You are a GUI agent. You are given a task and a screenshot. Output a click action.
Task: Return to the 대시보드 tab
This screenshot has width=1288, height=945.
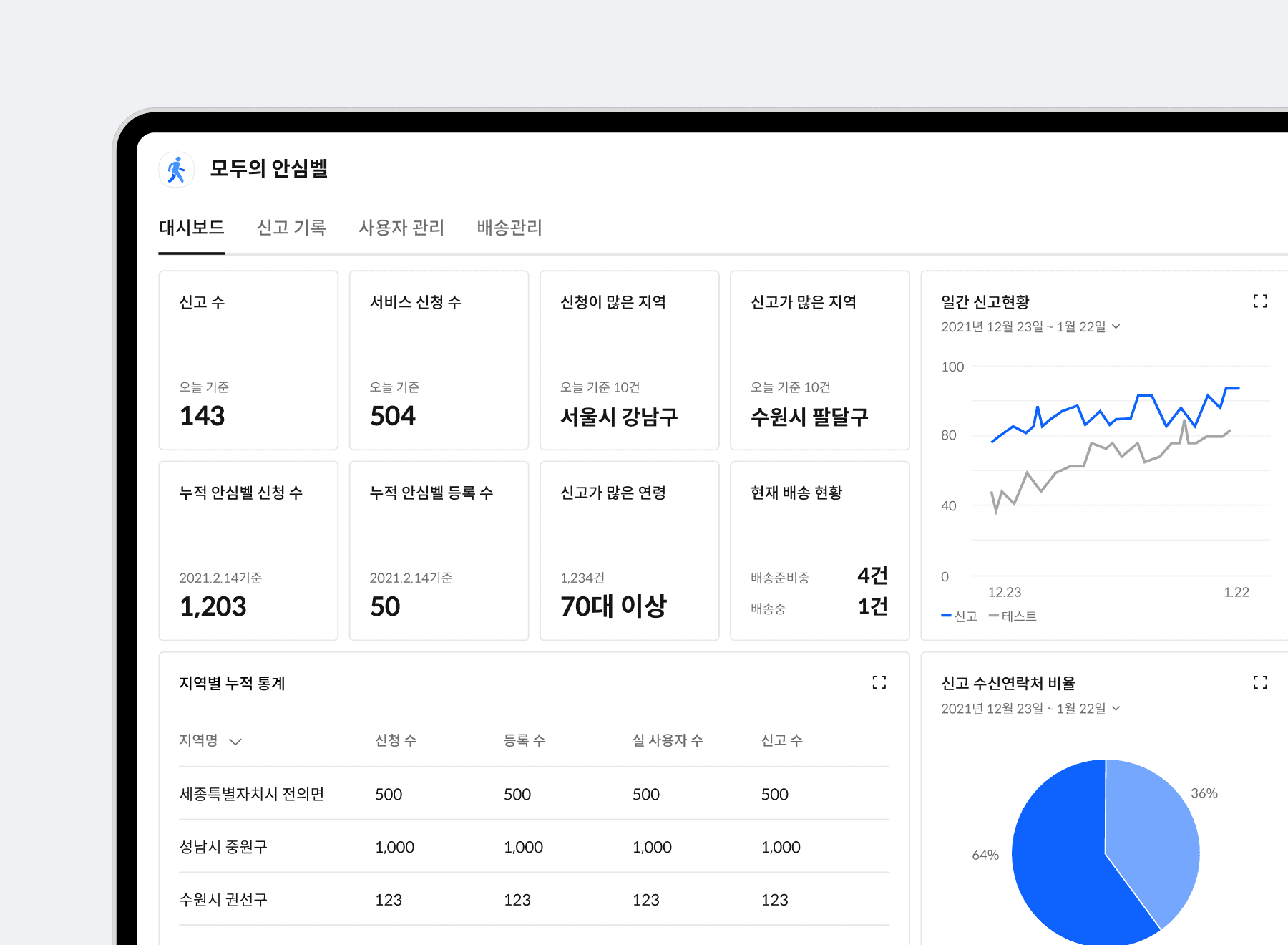[191, 228]
